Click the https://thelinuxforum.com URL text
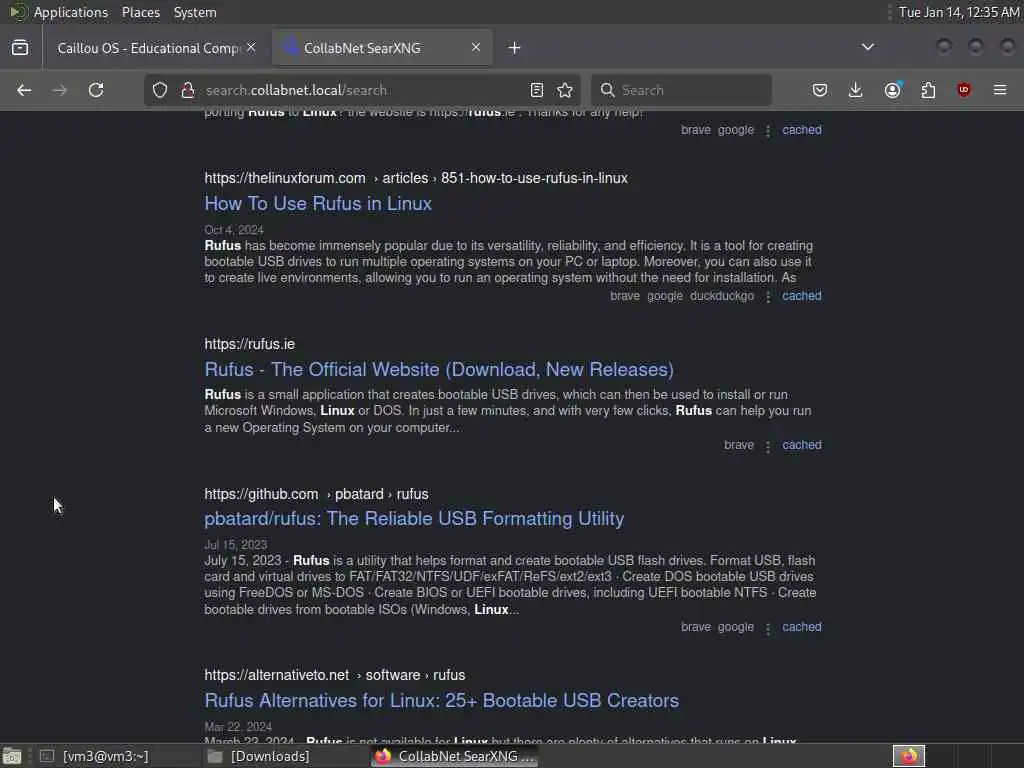 pyautogui.click(x=285, y=178)
